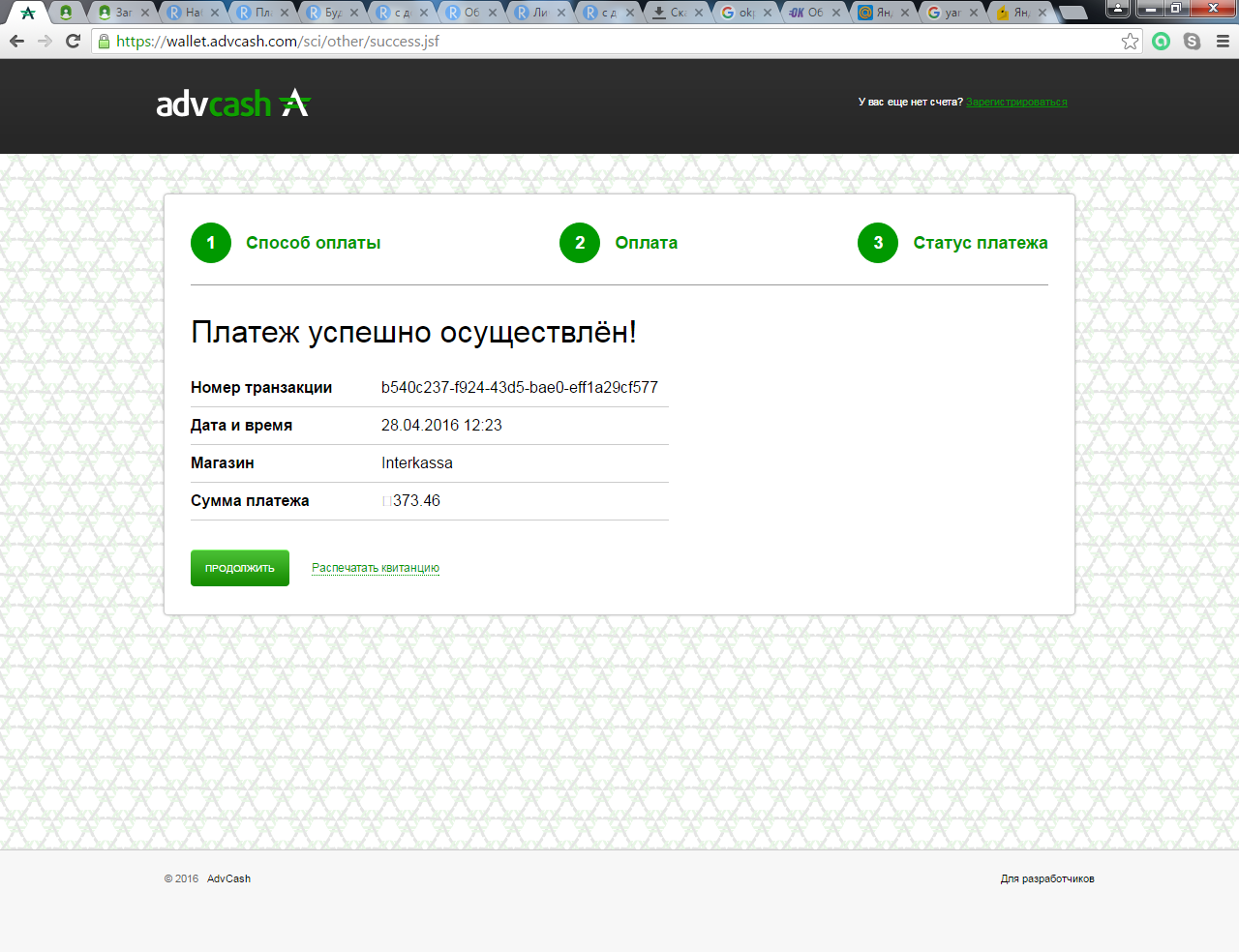Select the Способ оплаты step label
This screenshot has width=1239, height=952.
point(314,243)
